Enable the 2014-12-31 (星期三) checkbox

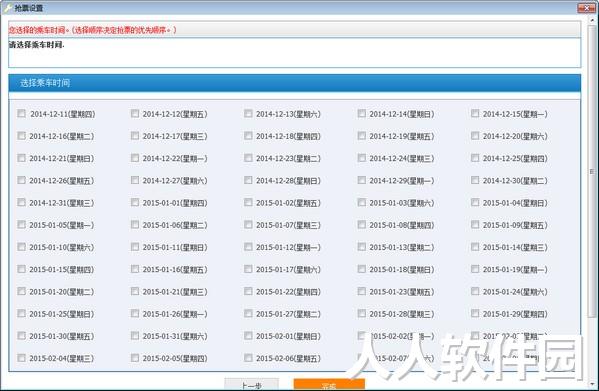[21, 202]
